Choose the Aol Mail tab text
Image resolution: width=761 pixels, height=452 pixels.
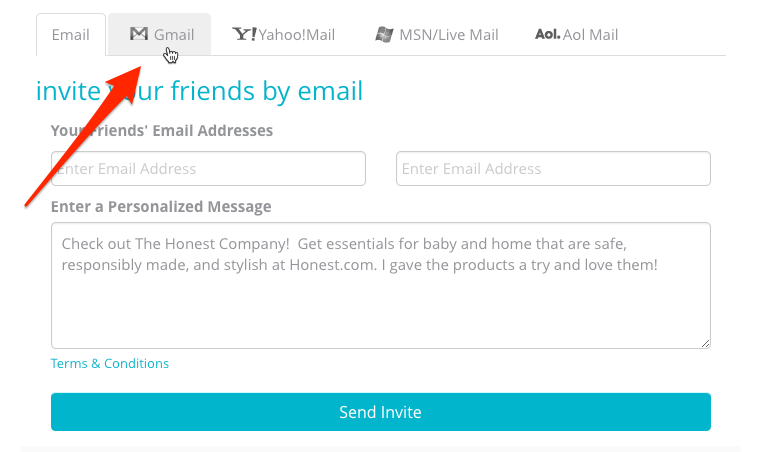[x=591, y=34]
